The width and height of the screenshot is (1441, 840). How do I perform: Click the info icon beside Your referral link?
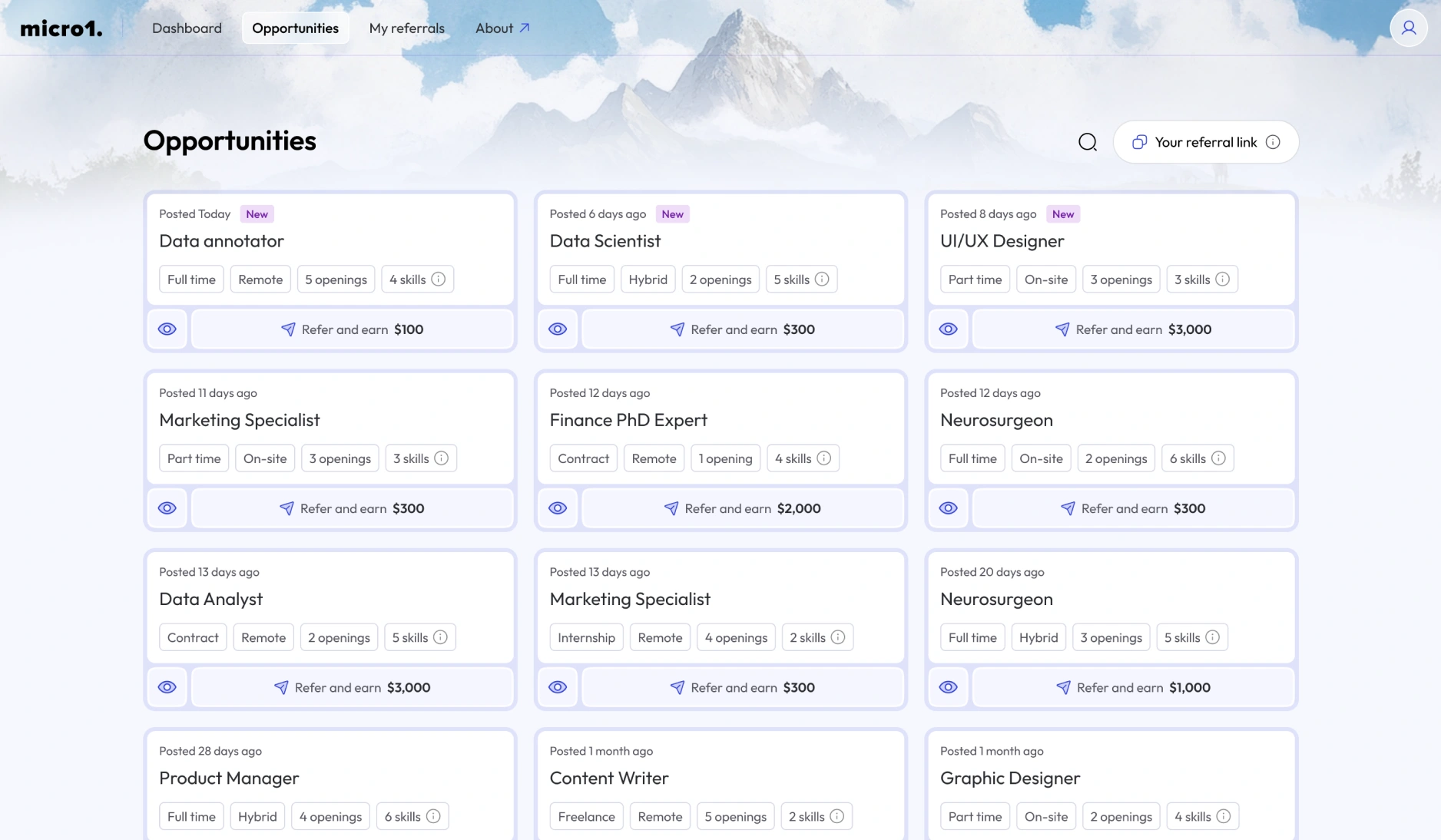[1274, 142]
